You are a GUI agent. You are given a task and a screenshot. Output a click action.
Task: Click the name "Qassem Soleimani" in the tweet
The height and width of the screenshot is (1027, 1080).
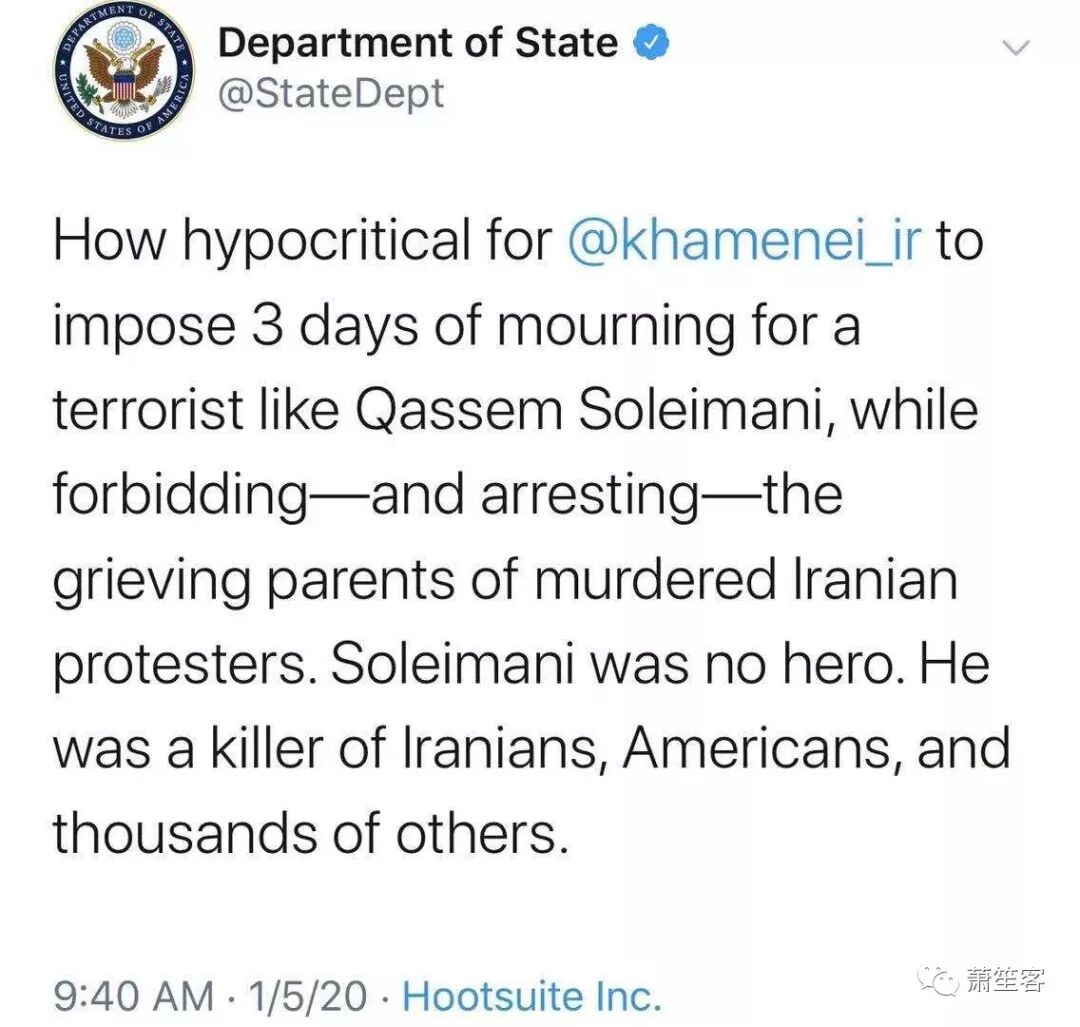click(x=588, y=410)
